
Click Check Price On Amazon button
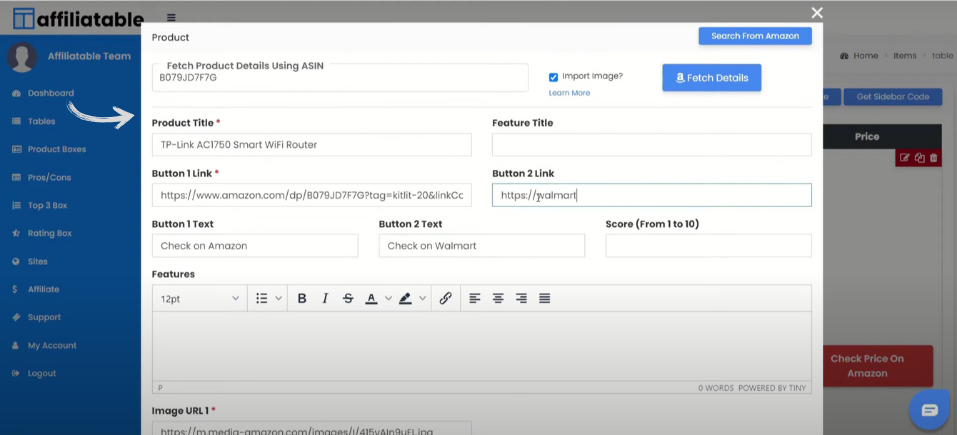878,366
